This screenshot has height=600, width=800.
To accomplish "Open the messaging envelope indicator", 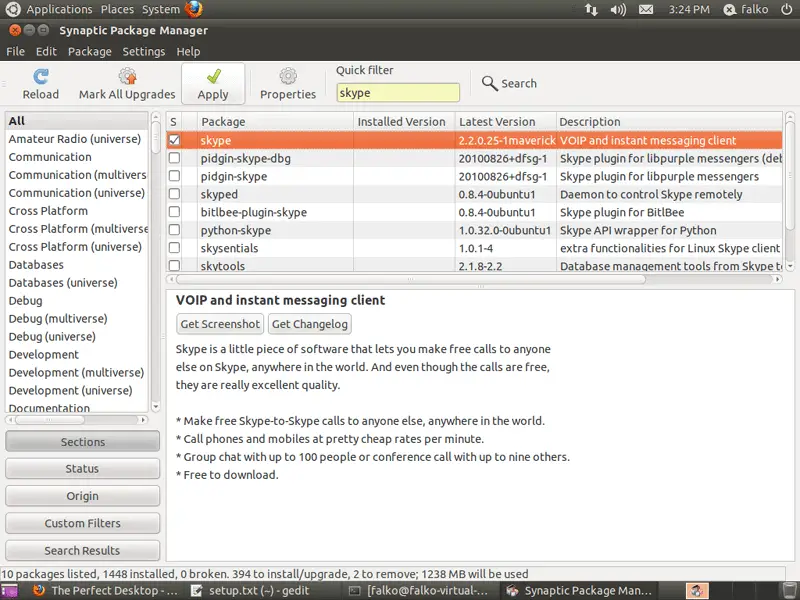I will (x=646, y=10).
